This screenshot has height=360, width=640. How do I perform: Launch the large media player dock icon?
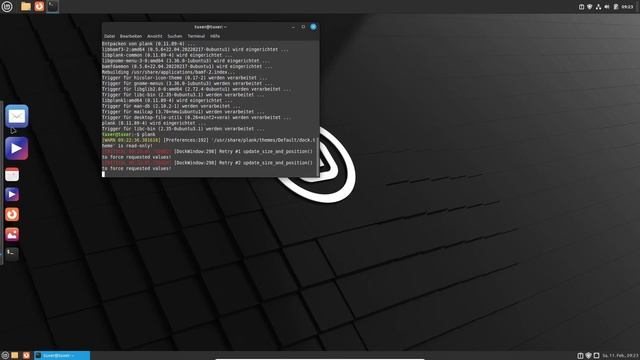tap(17, 148)
